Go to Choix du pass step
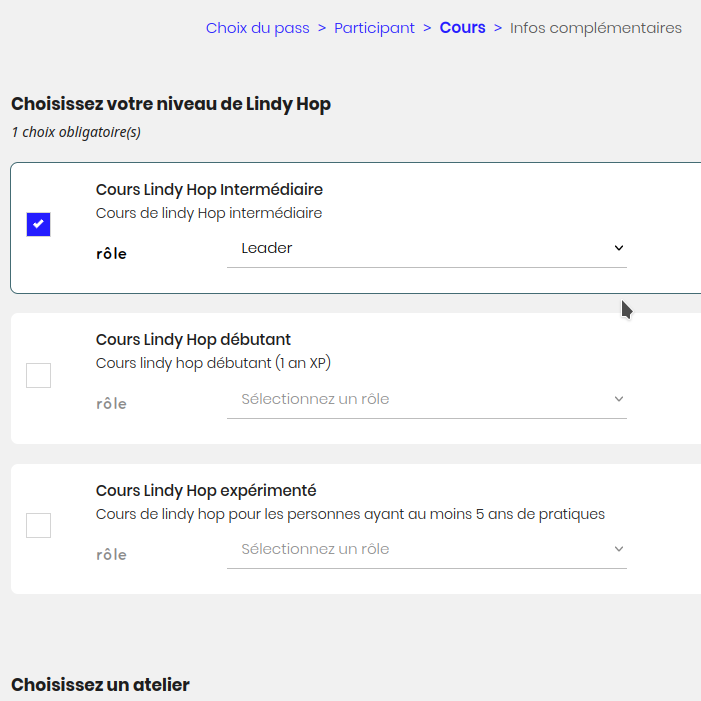This screenshot has width=701, height=701. pyautogui.click(x=257, y=28)
